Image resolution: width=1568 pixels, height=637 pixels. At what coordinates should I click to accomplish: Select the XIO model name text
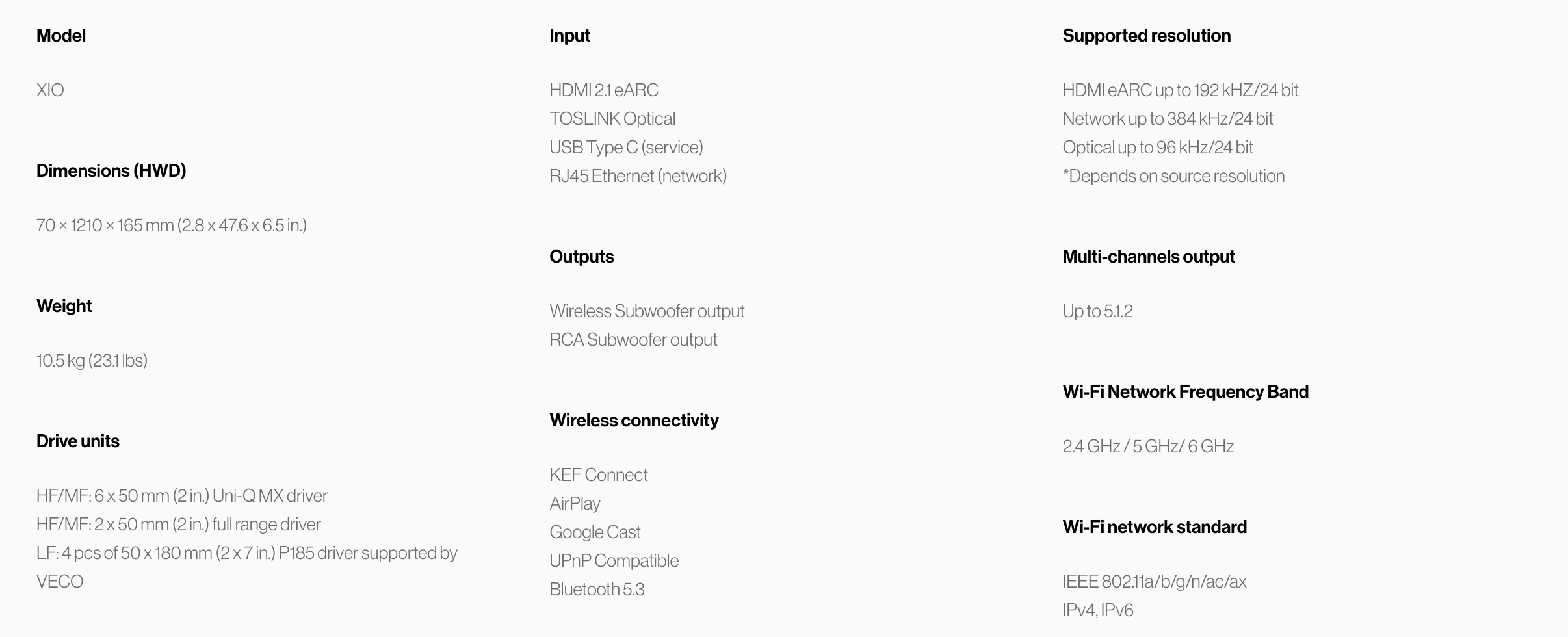[50, 90]
